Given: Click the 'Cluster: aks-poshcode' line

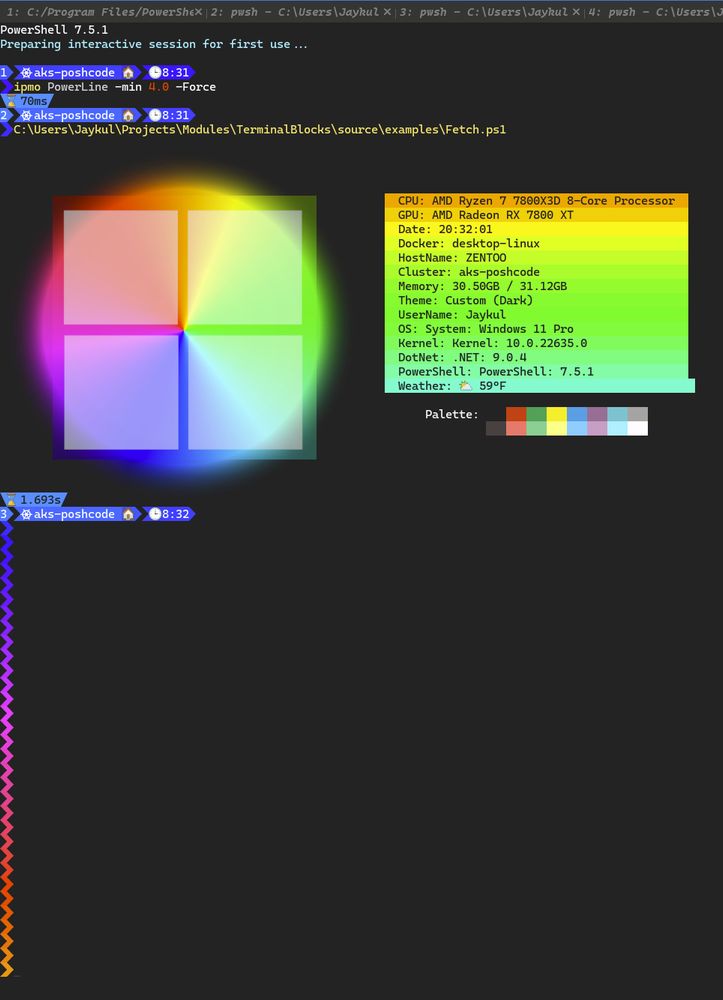Looking at the screenshot, I should tap(536, 272).
